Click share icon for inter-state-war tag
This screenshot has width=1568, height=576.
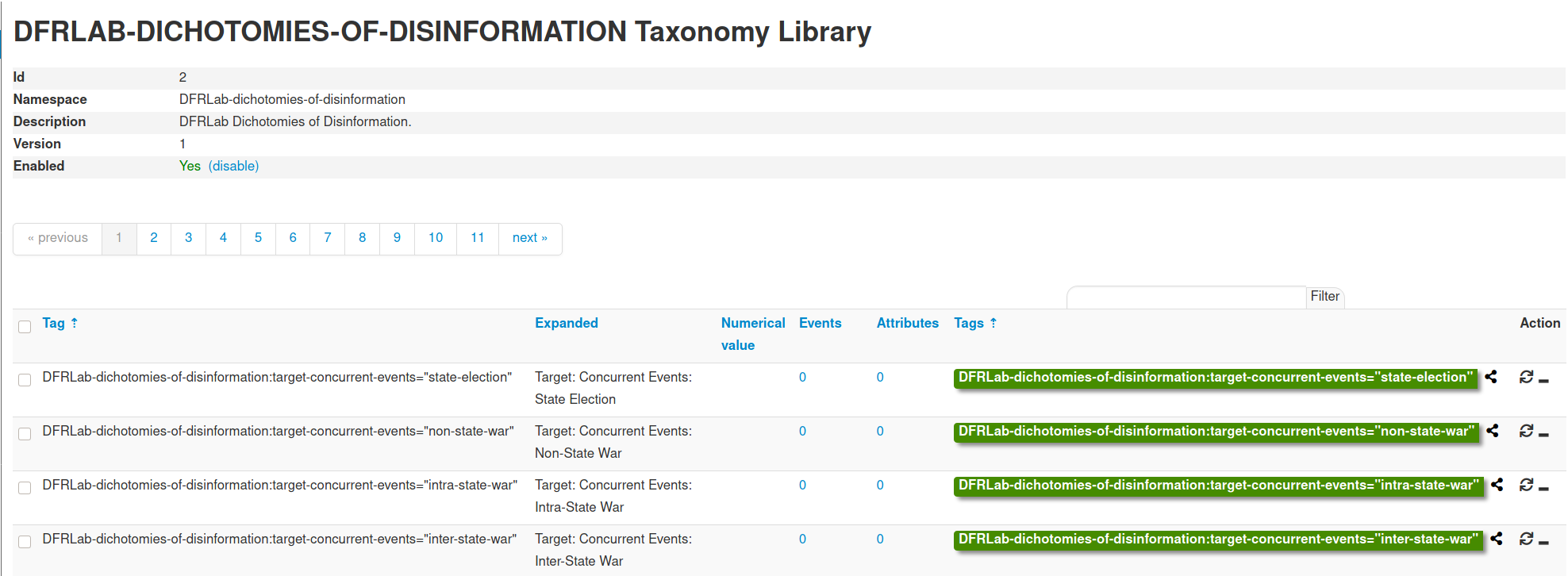[1497, 539]
